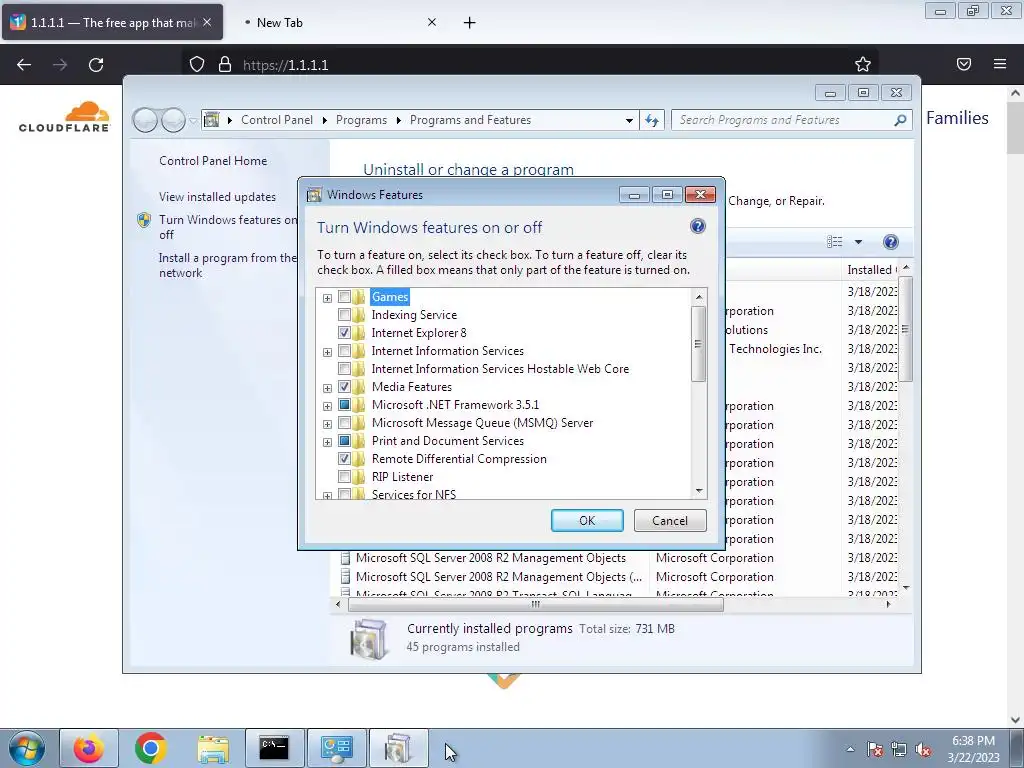Image resolution: width=1024 pixels, height=768 pixels.
Task: Tick the Games feature checkbox
Action: point(344,296)
